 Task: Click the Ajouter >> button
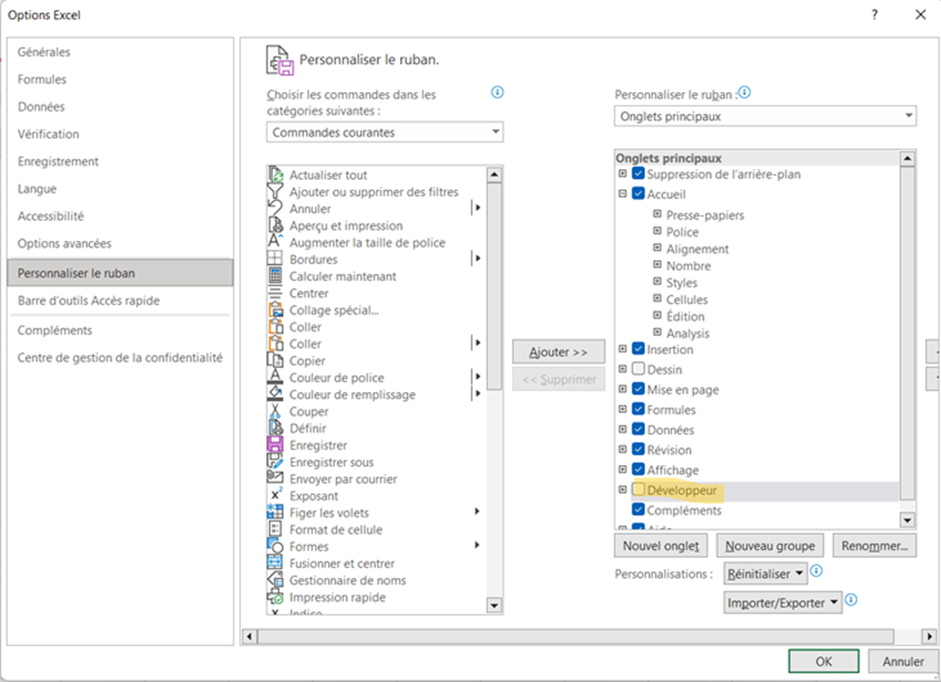point(559,352)
